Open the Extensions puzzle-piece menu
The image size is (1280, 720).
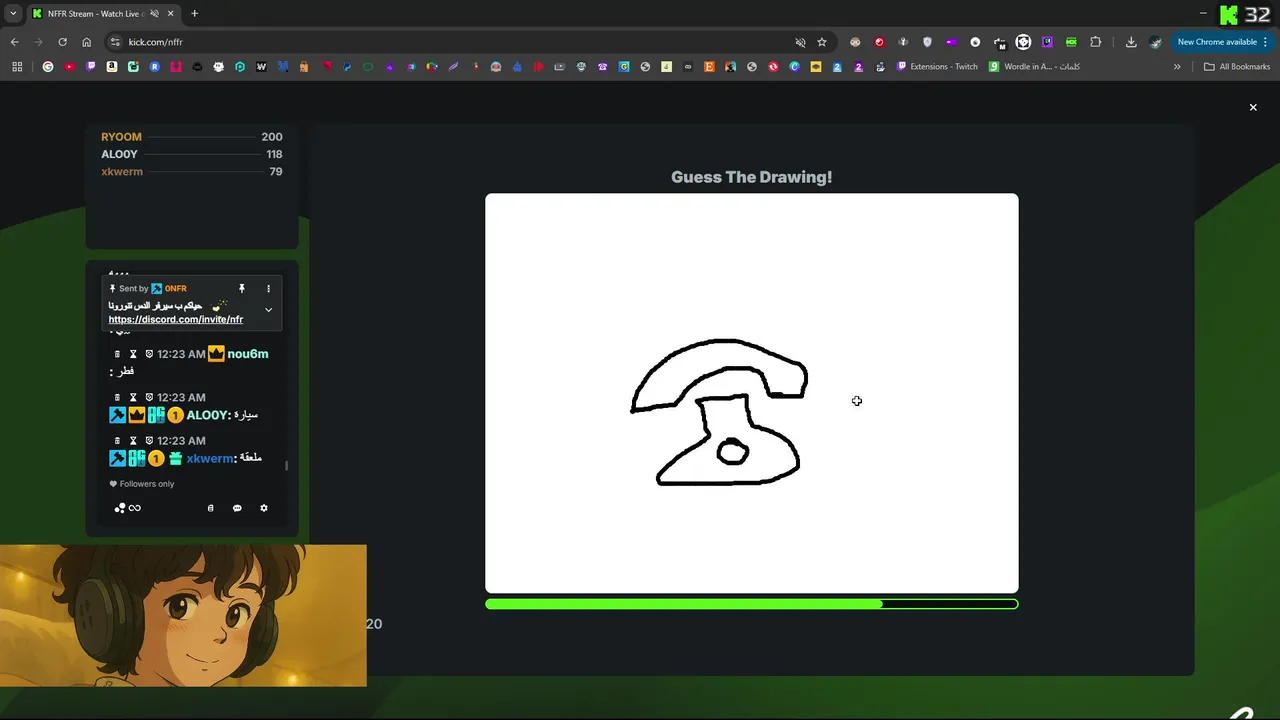[1095, 42]
